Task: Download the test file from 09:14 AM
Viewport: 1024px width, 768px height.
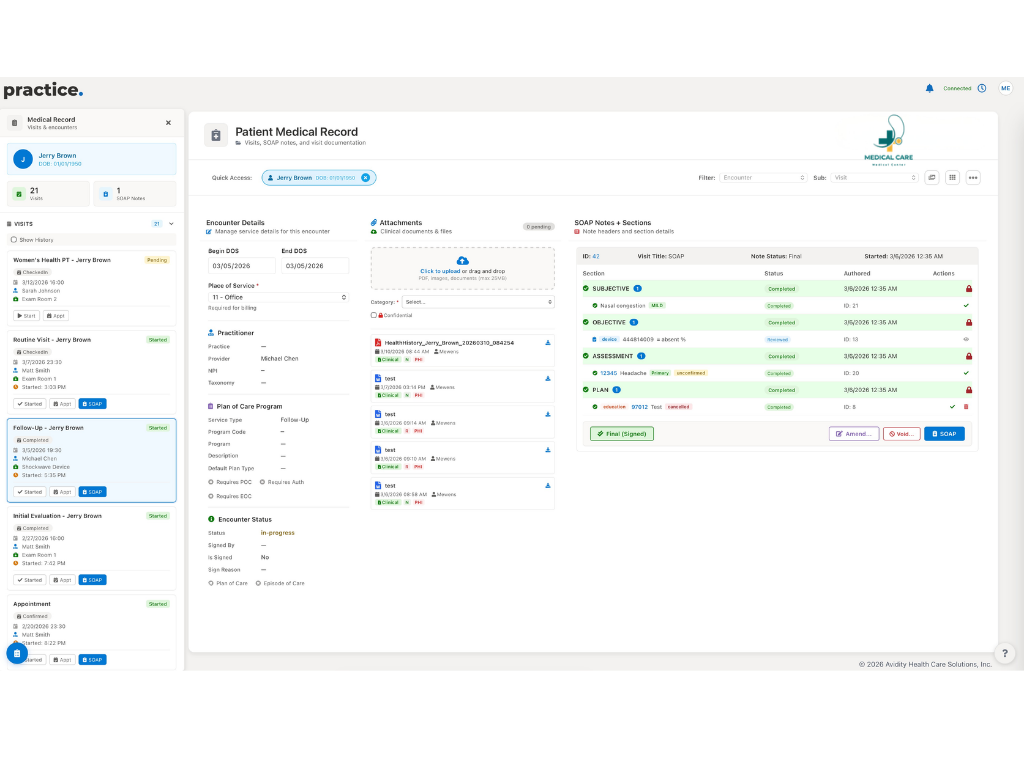Action: [548, 414]
